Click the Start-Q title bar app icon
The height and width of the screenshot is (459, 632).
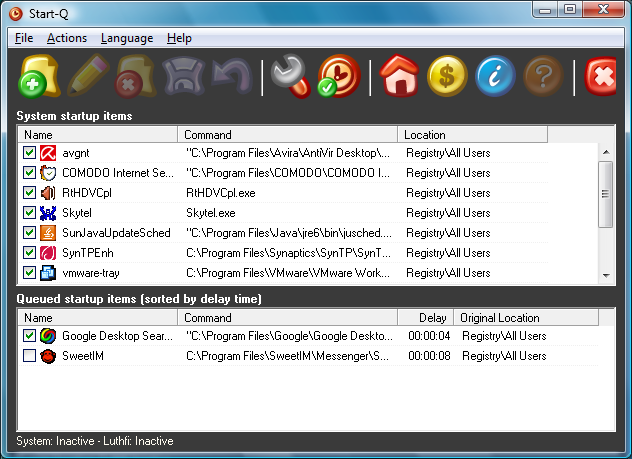(16, 14)
